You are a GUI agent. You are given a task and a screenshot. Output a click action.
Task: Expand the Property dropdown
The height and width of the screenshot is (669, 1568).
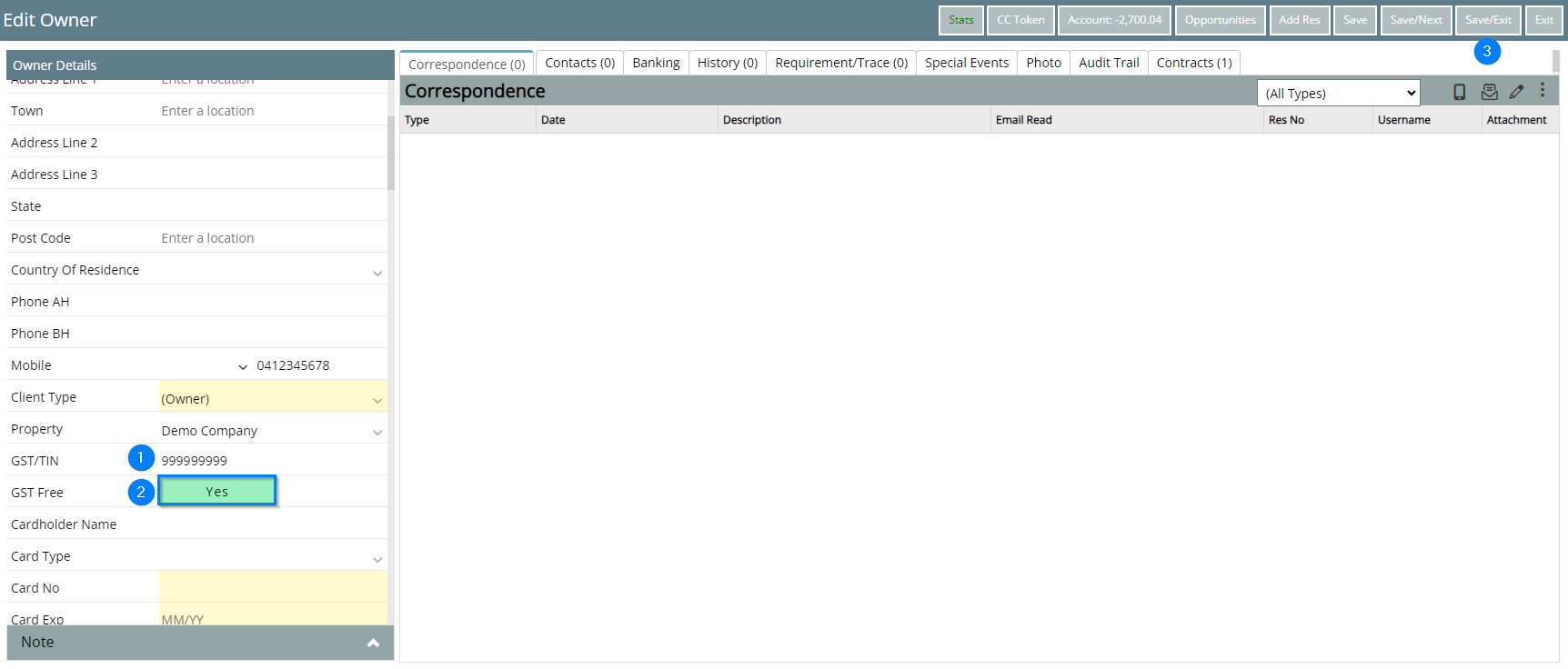coord(377,432)
